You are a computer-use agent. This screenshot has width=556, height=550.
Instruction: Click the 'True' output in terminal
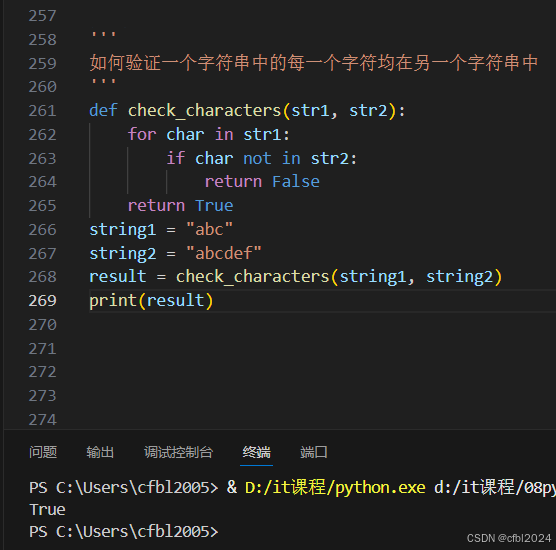(x=48, y=510)
